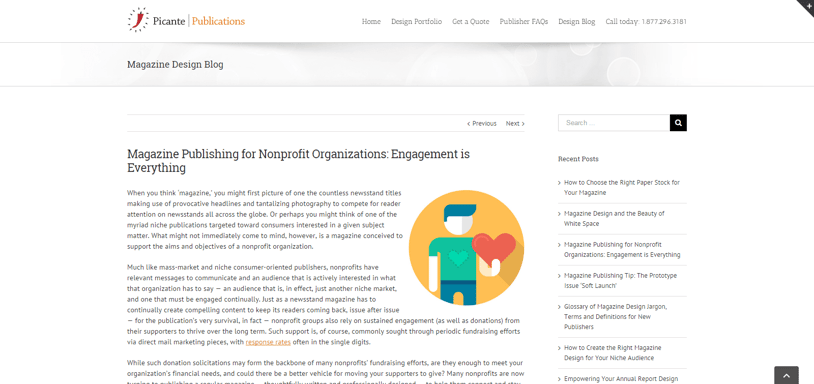Click the Picante Publications chili pepper logo
This screenshot has height=384, width=814.
pyautogui.click(x=186, y=20)
